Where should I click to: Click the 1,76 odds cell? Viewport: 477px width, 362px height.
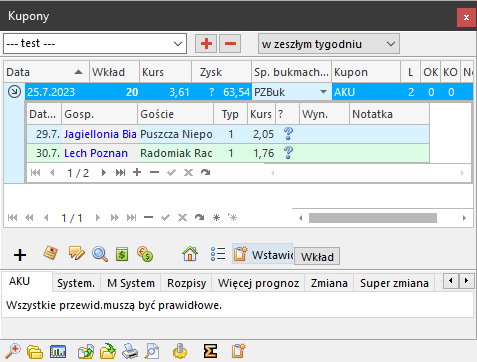pyautogui.click(x=262, y=153)
